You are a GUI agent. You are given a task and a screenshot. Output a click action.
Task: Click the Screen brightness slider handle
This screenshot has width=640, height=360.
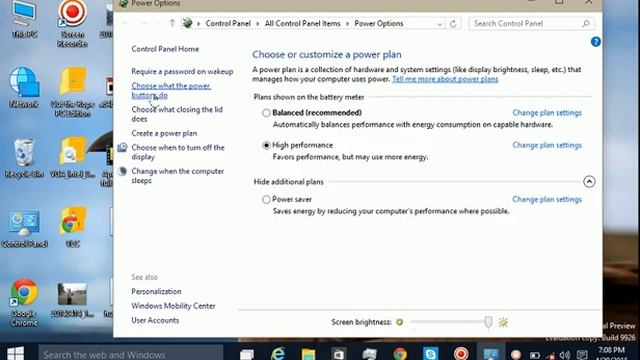(x=488, y=322)
